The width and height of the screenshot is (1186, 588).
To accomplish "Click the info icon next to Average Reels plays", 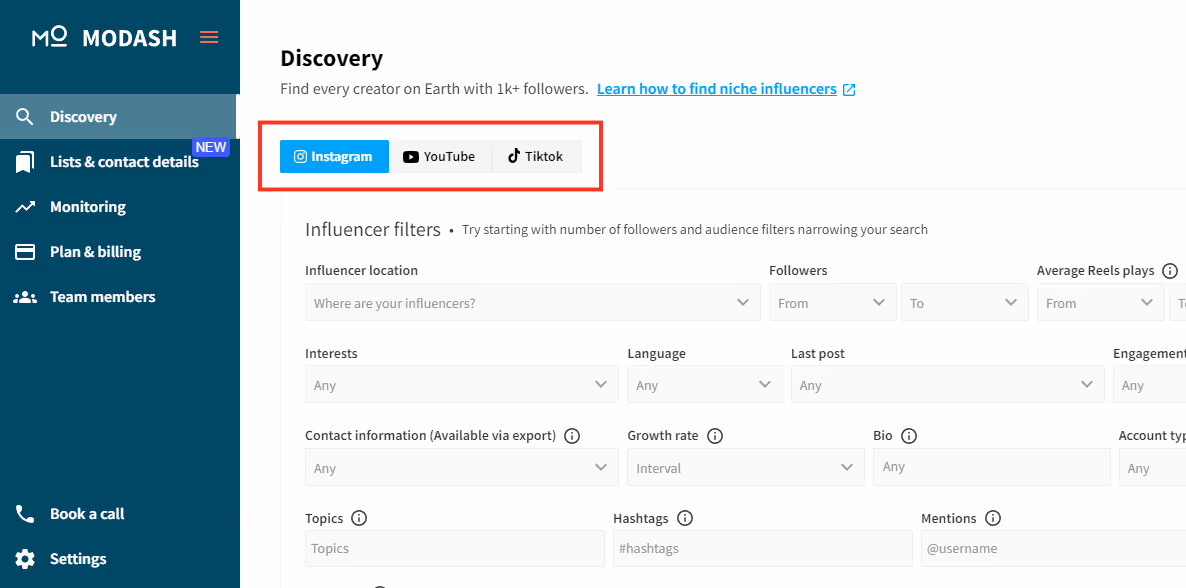I will click(x=1169, y=270).
